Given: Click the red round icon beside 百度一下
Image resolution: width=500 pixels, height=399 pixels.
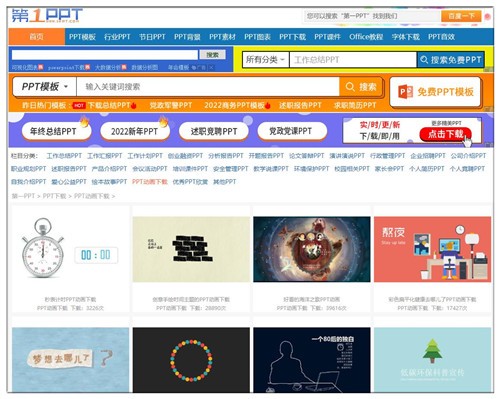Looking at the screenshot, I should point(487,16).
